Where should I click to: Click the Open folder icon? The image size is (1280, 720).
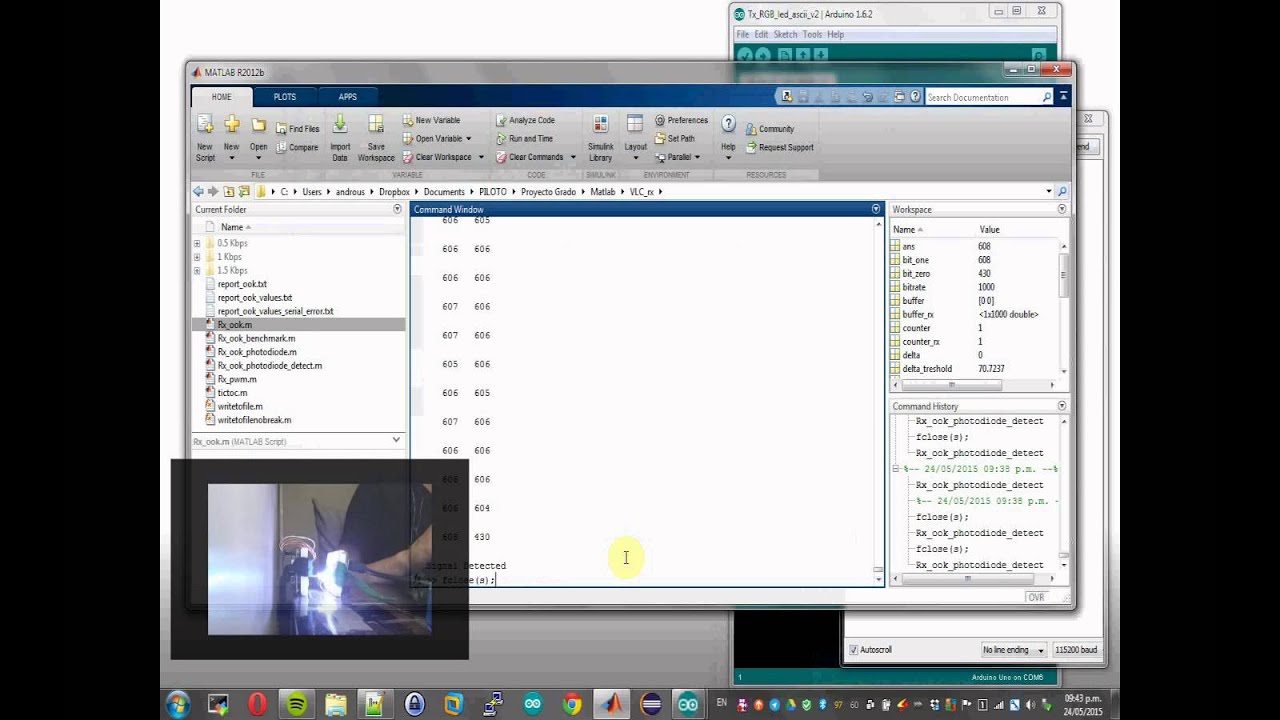coord(258,125)
